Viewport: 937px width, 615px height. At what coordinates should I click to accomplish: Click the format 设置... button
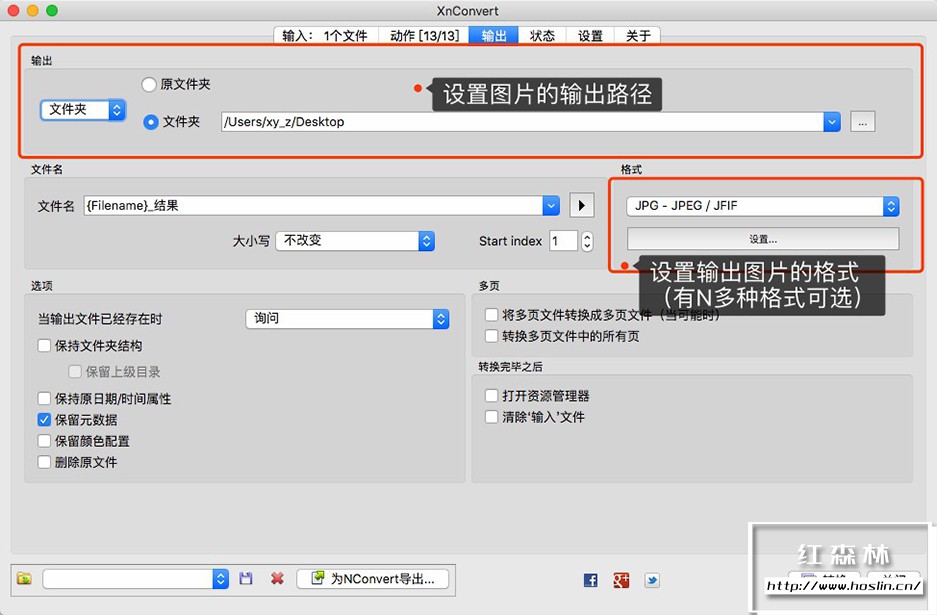[763, 239]
